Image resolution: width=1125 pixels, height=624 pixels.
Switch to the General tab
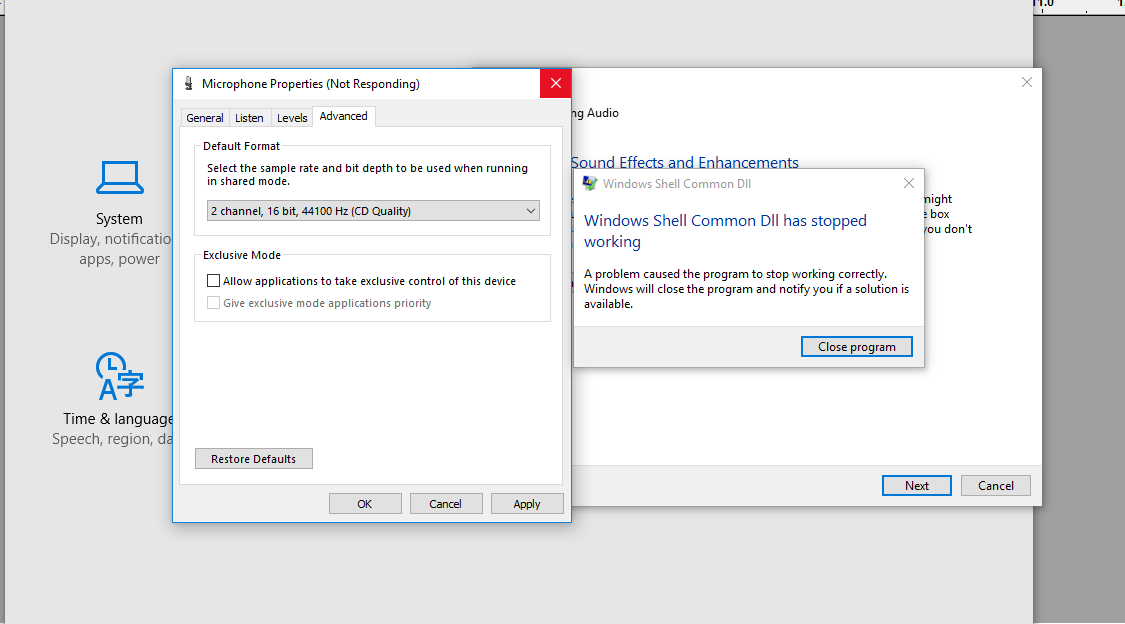click(204, 118)
